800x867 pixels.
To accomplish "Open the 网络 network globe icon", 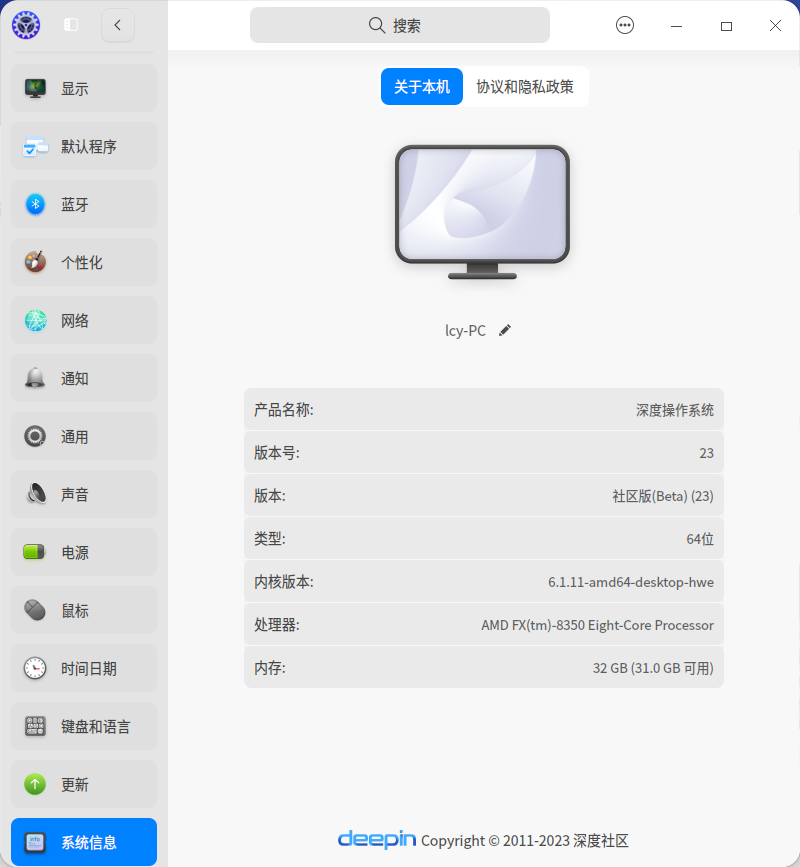I will pyautogui.click(x=35, y=320).
